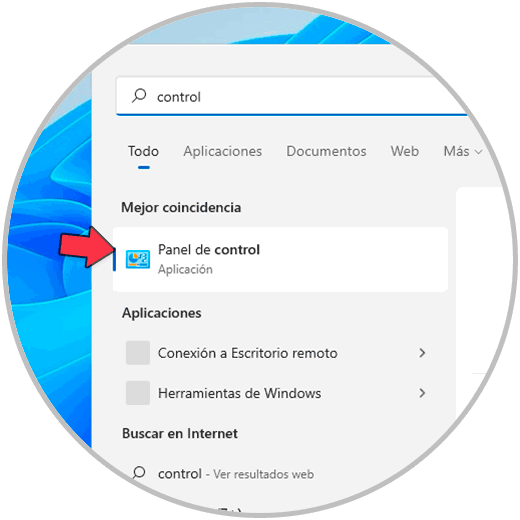This screenshot has width=520, height=520.
Task: Click the magnifier icon in search box
Action: (139, 96)
